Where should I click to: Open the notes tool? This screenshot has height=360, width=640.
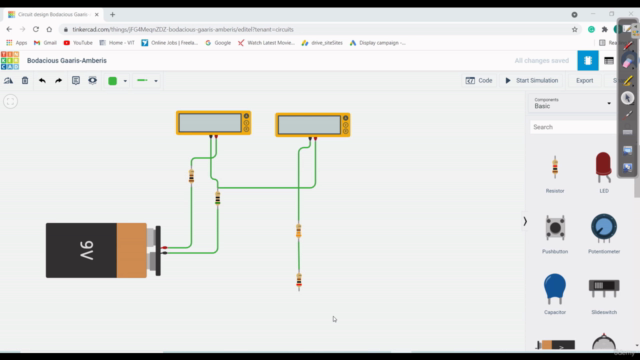(76, 80)
